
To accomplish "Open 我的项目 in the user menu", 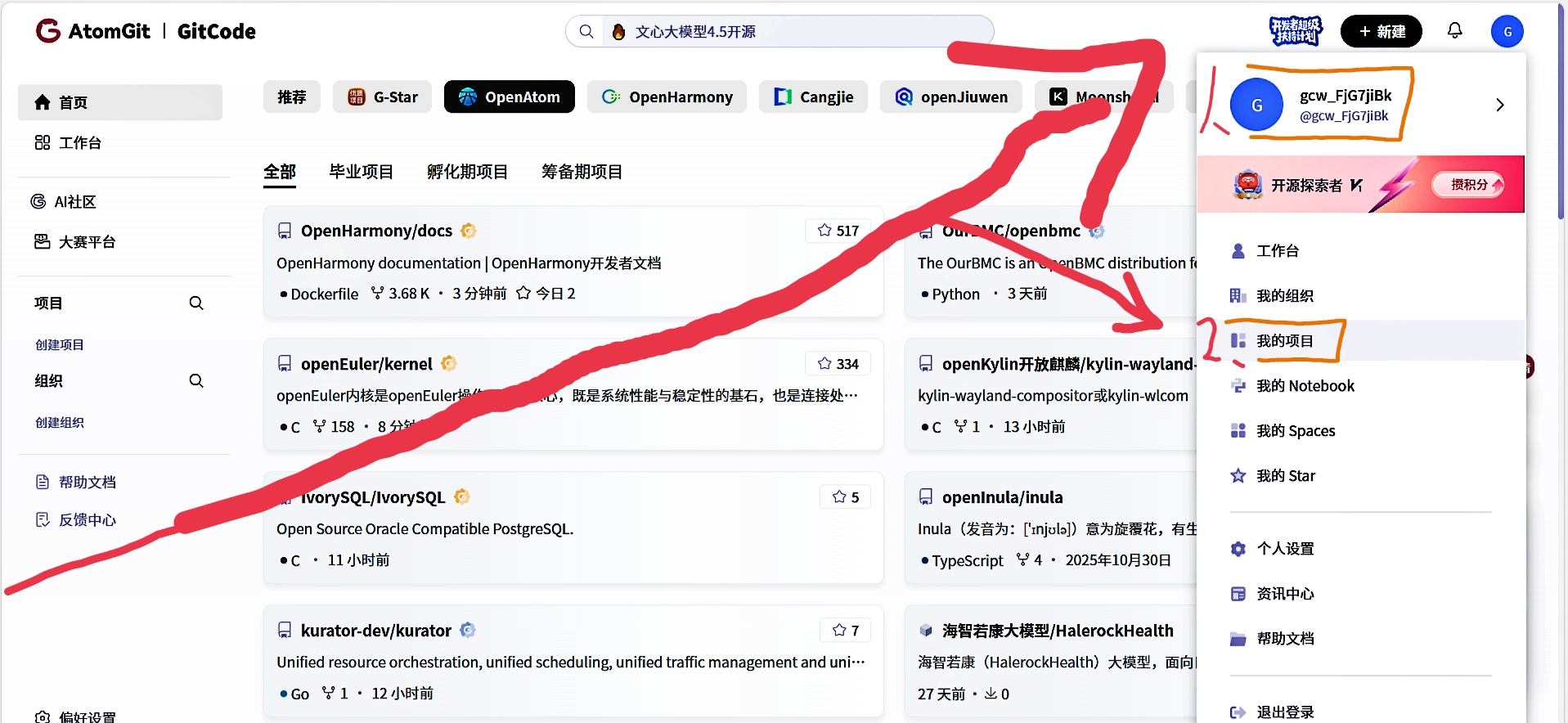I will click(1361, 340).
